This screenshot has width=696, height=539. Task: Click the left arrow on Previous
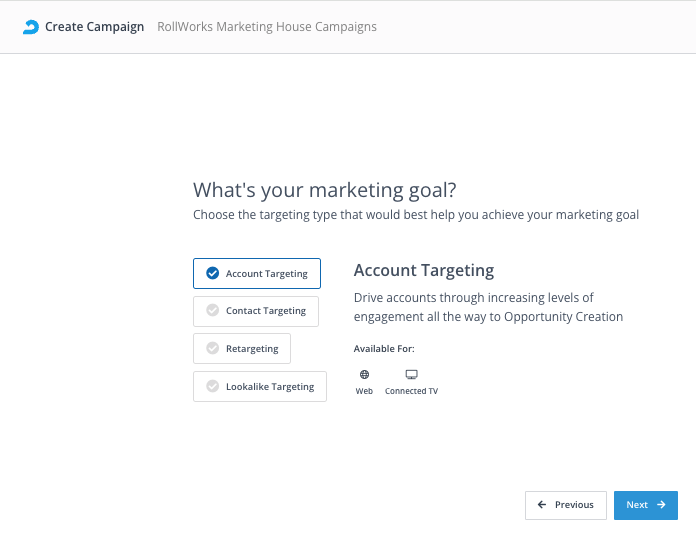[542, 505]
